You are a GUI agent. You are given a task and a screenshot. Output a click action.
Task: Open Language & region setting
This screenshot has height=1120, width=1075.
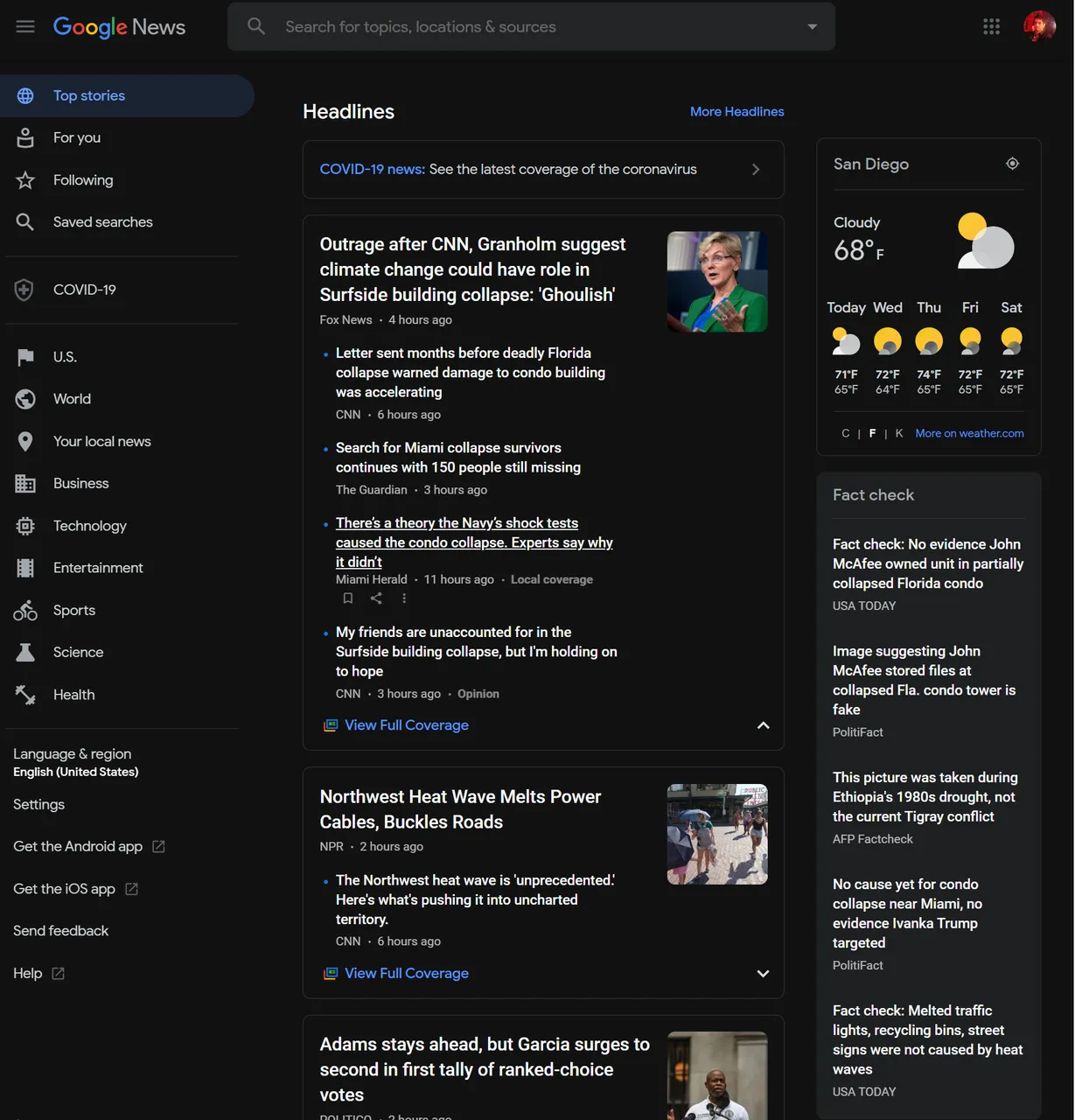(x=76, y=762)
